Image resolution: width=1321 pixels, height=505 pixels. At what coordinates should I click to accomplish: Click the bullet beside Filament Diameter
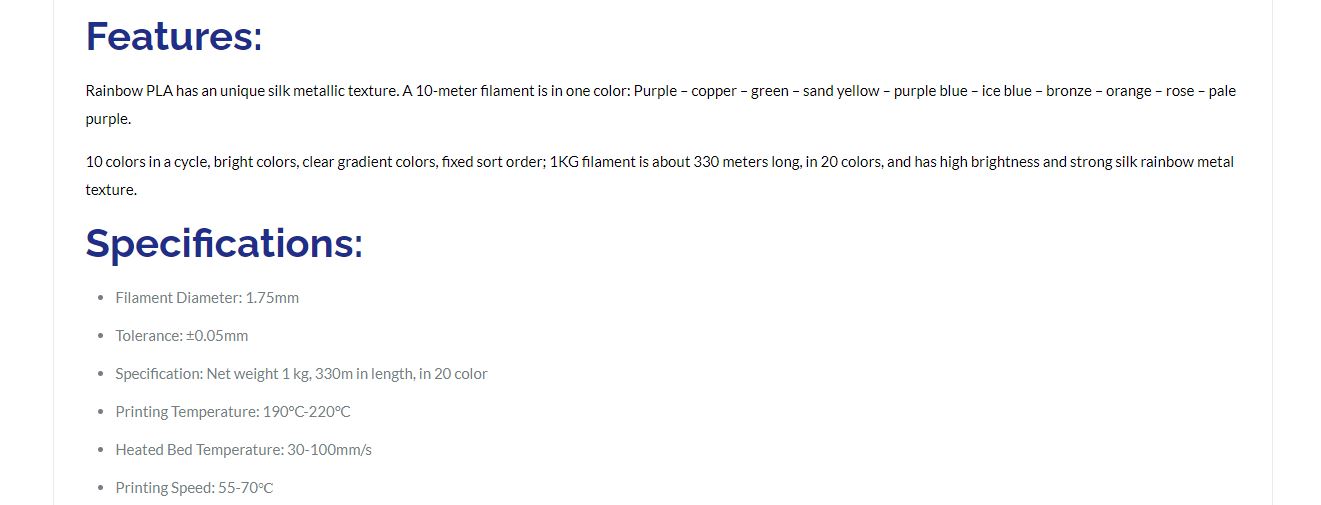(x=100, y=298)
